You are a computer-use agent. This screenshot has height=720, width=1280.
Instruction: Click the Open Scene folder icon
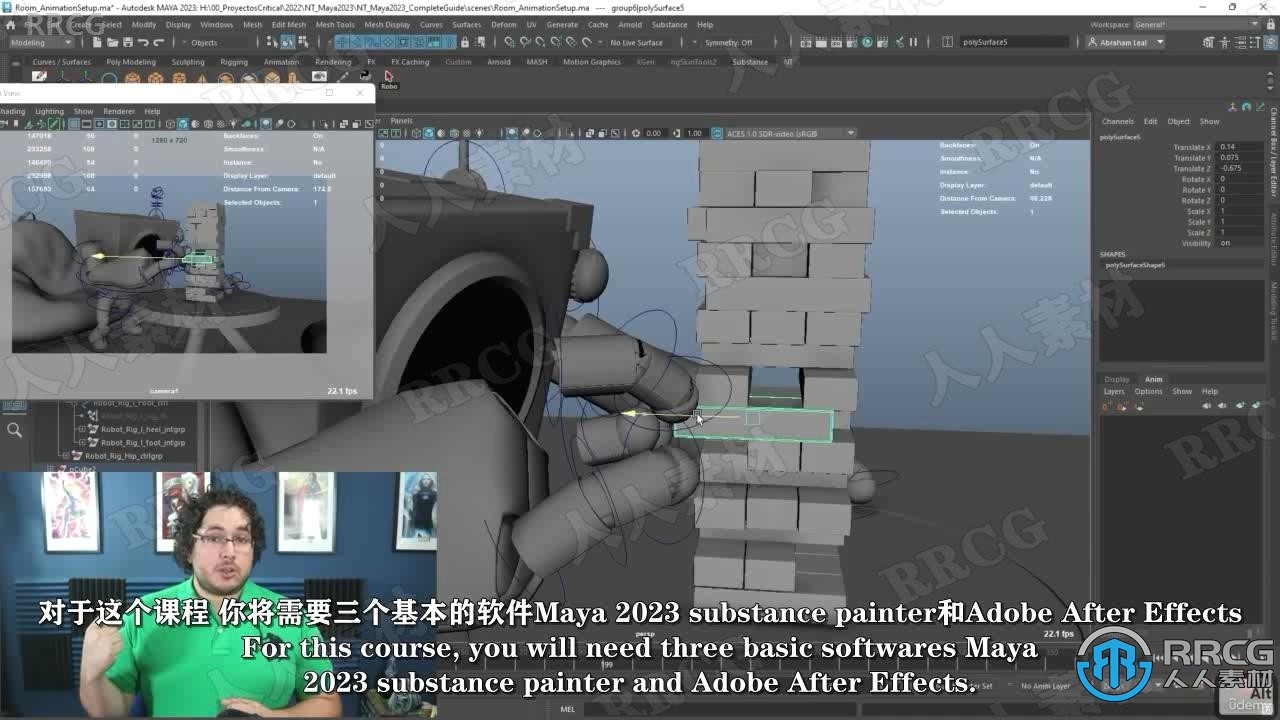pyautogui.click(x=113, y=42)
